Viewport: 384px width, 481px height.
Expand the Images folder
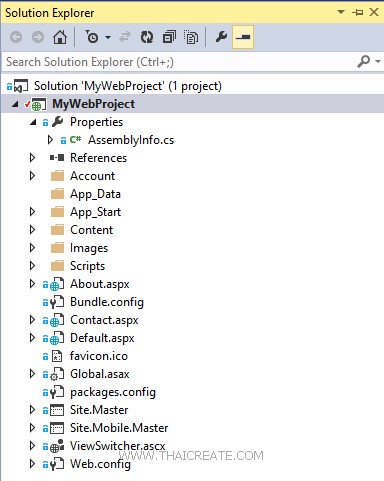32,248
